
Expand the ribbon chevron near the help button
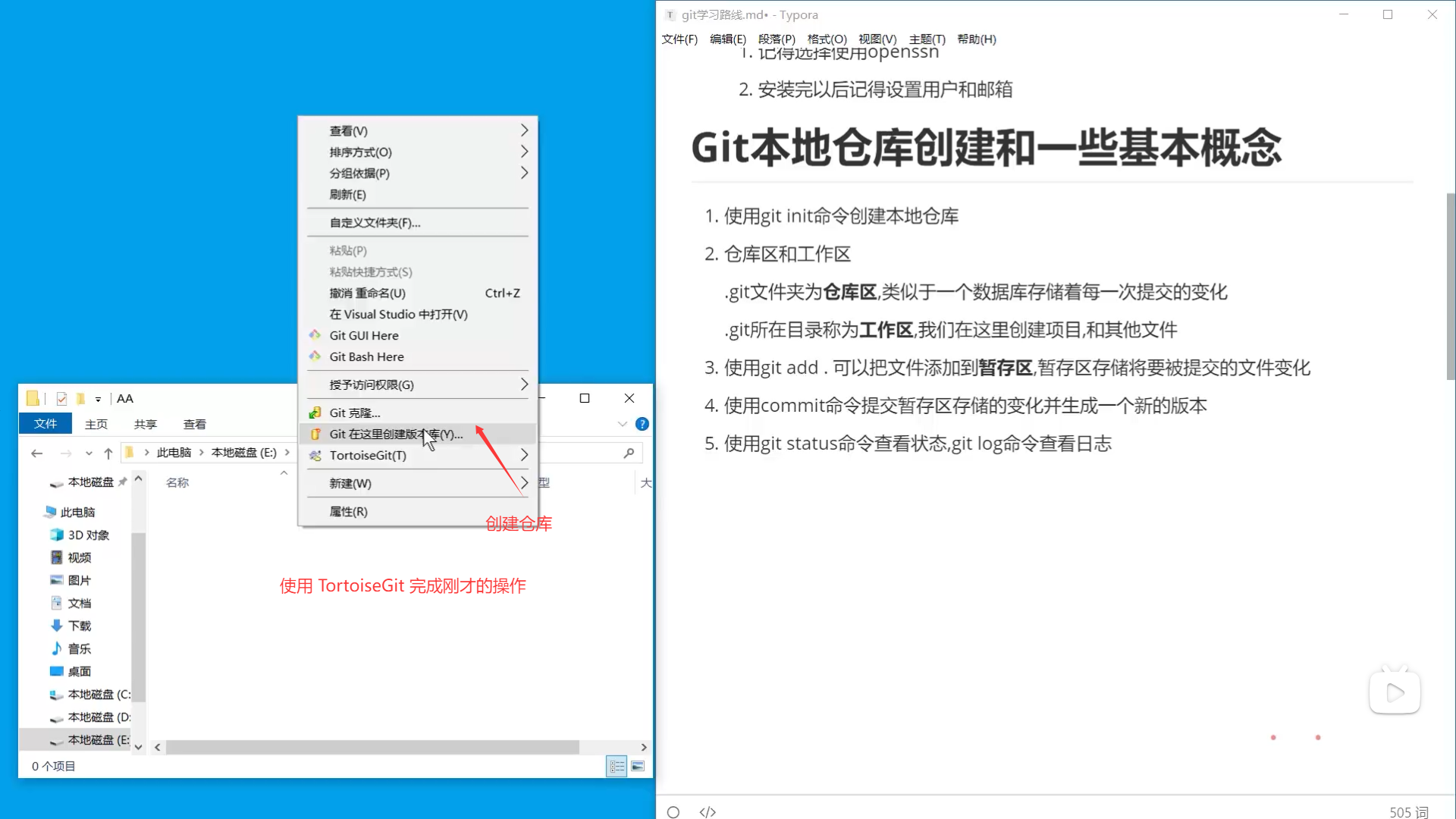point(623,424)
